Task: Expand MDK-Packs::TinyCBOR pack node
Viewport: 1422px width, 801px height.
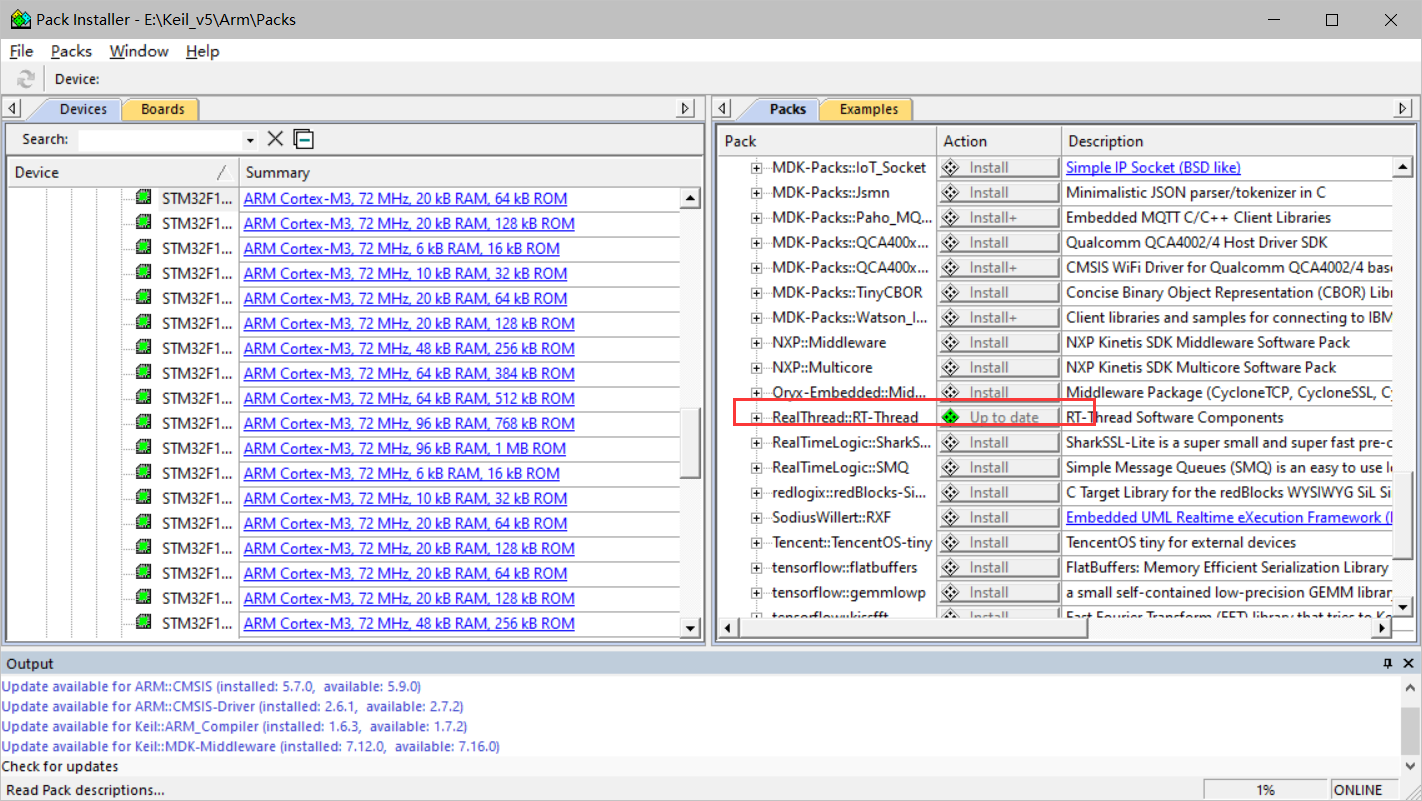Action: point(757,292)
